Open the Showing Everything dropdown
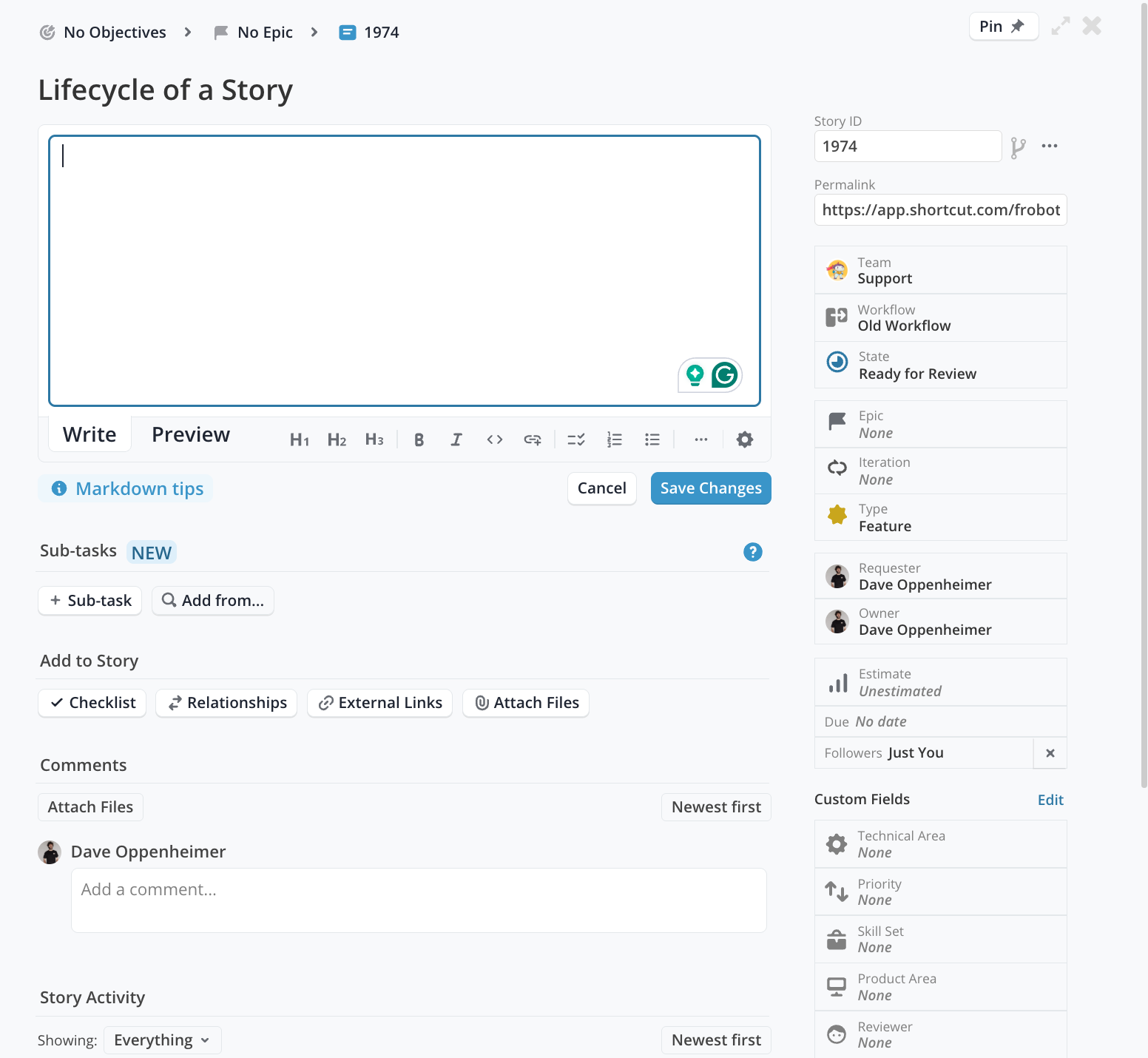This screenshot has height=1058, width=1148. 162,1040
